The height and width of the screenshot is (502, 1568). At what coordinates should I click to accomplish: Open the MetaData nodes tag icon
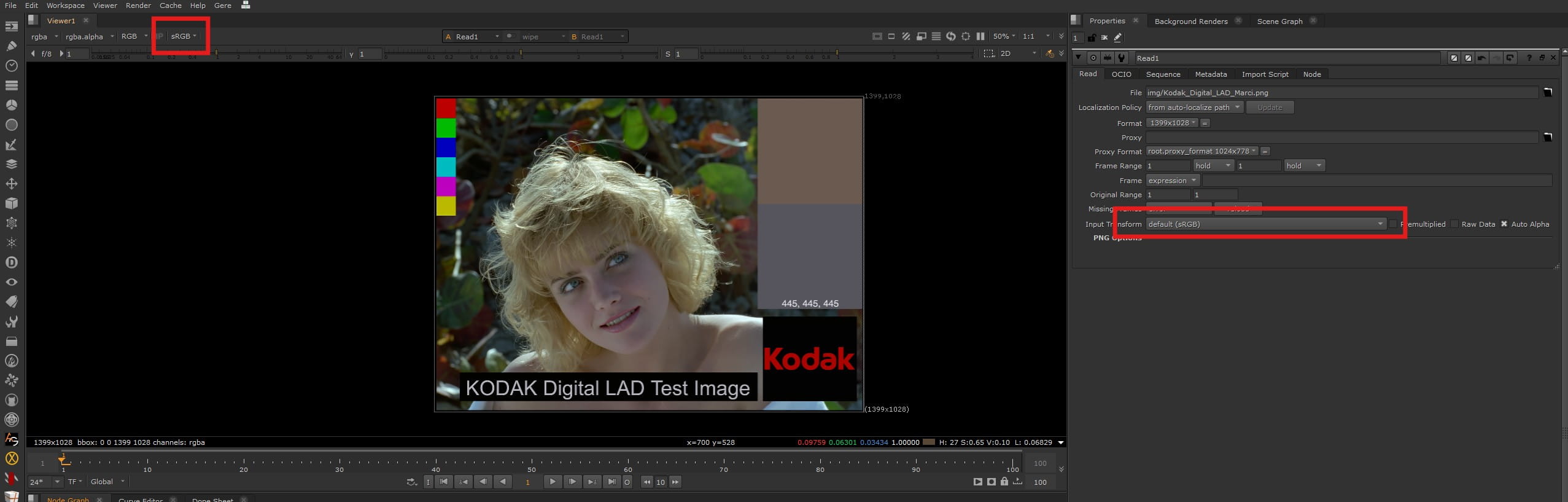click(x=11, y=302)
